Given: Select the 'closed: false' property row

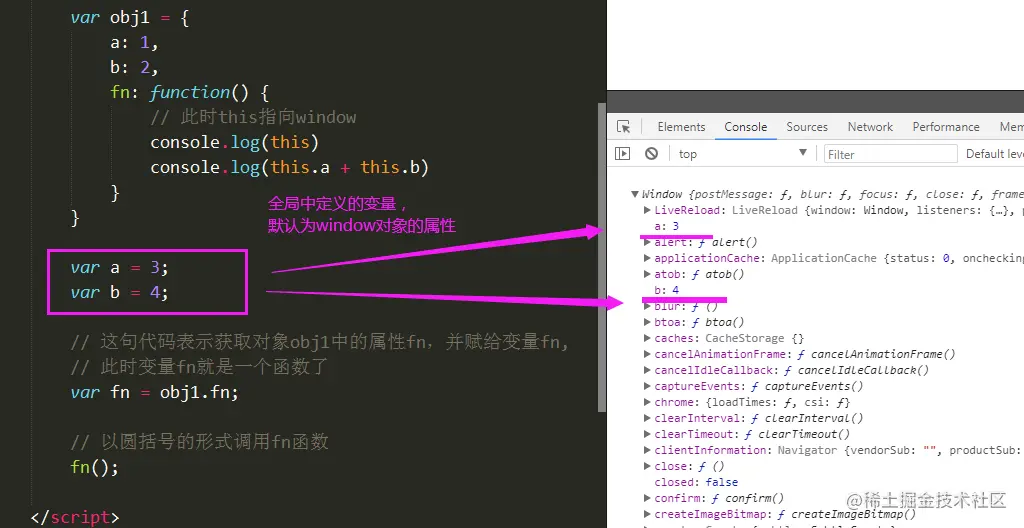Looking at the screenshot, I should tap(696, 482).
